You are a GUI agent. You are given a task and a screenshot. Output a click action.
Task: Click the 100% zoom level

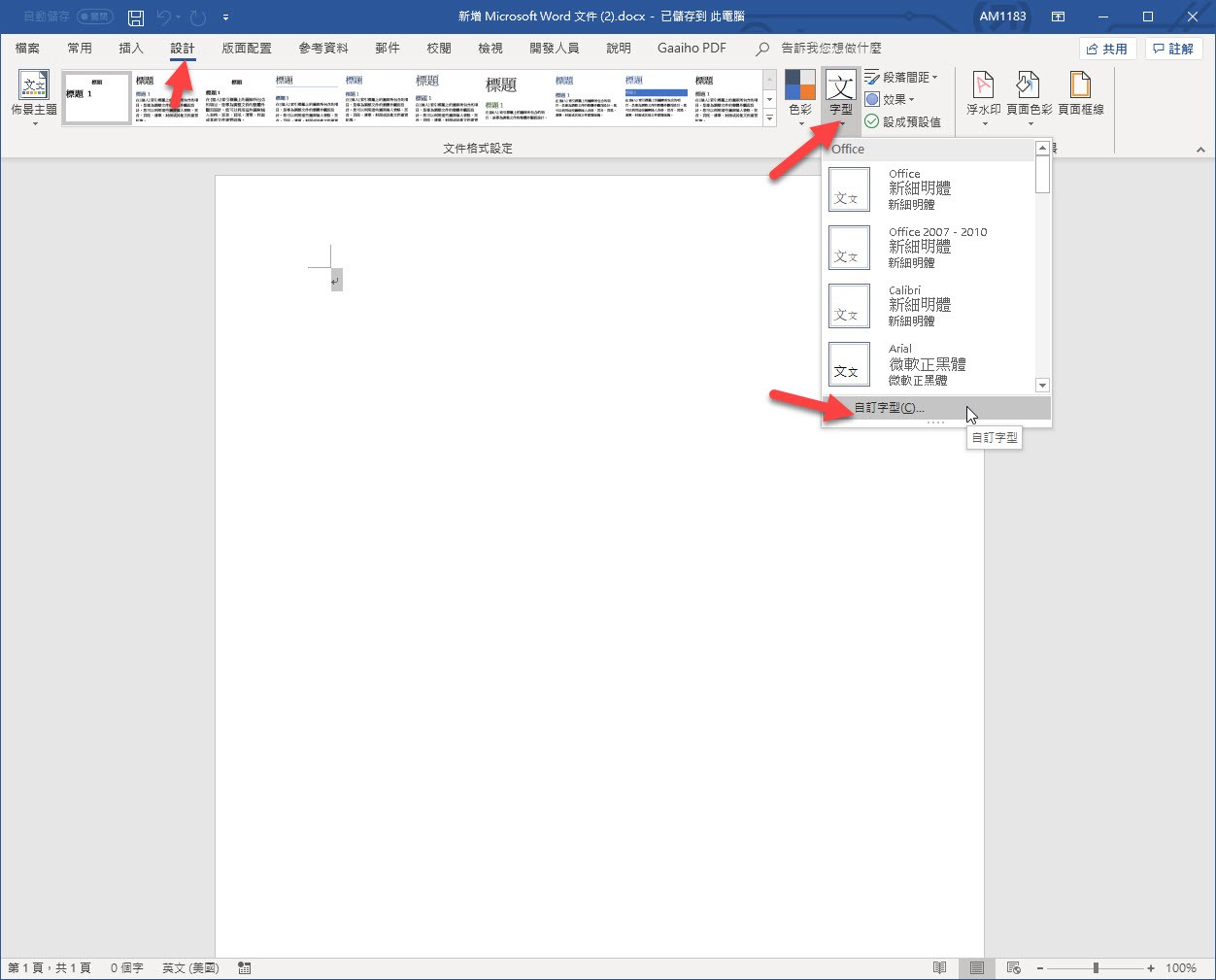point(1181,968)
